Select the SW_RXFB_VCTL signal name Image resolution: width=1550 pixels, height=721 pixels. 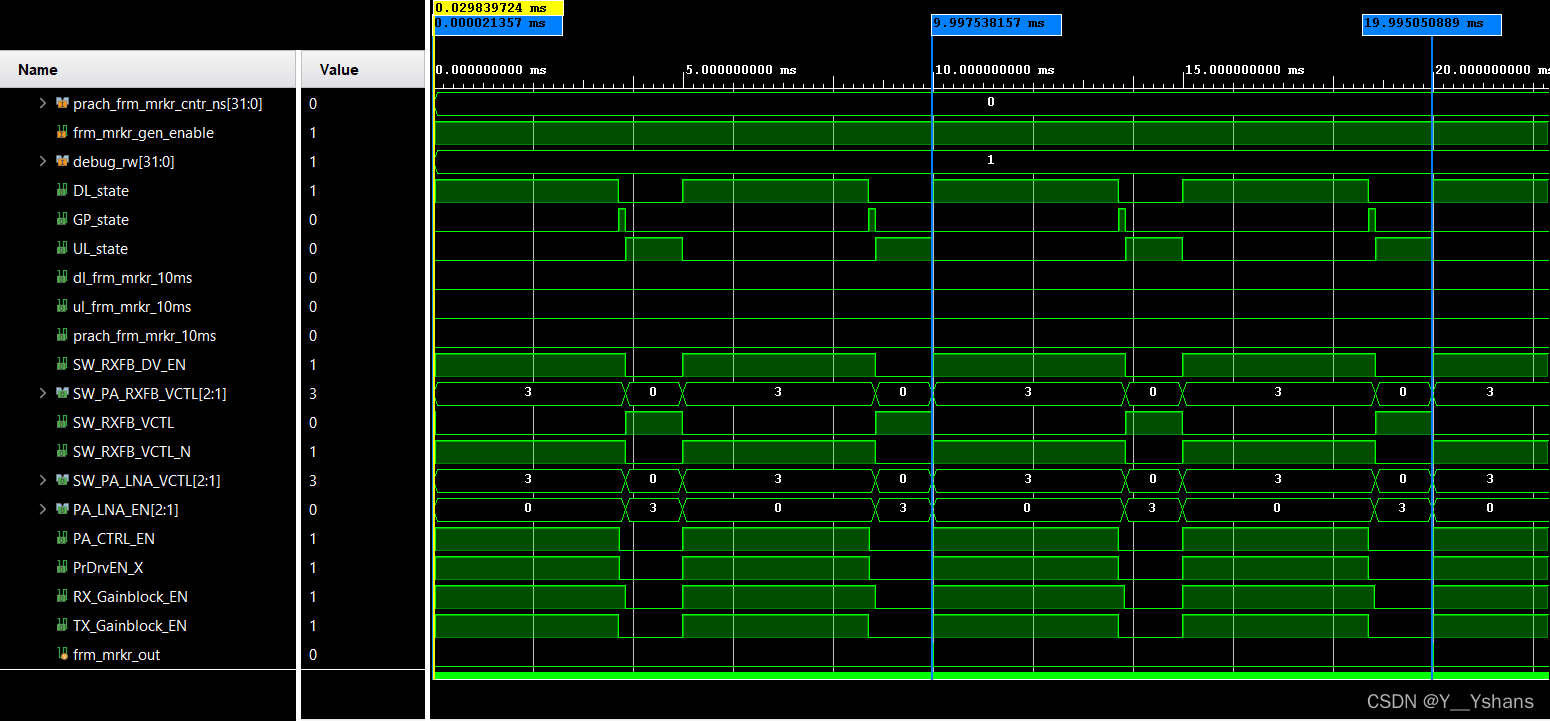(123, 423)
